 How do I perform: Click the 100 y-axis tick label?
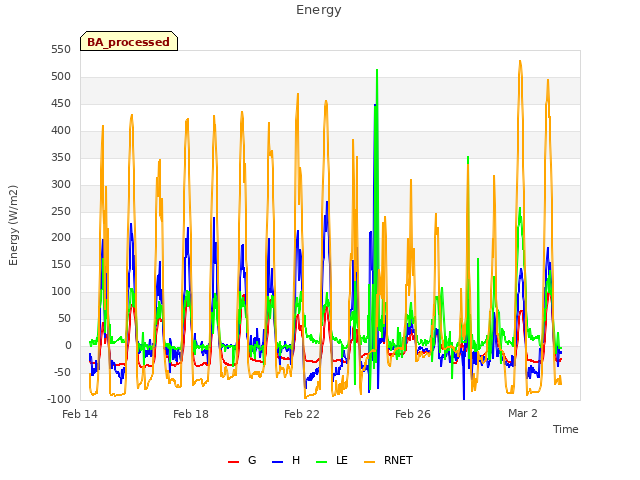click(61, 291)
